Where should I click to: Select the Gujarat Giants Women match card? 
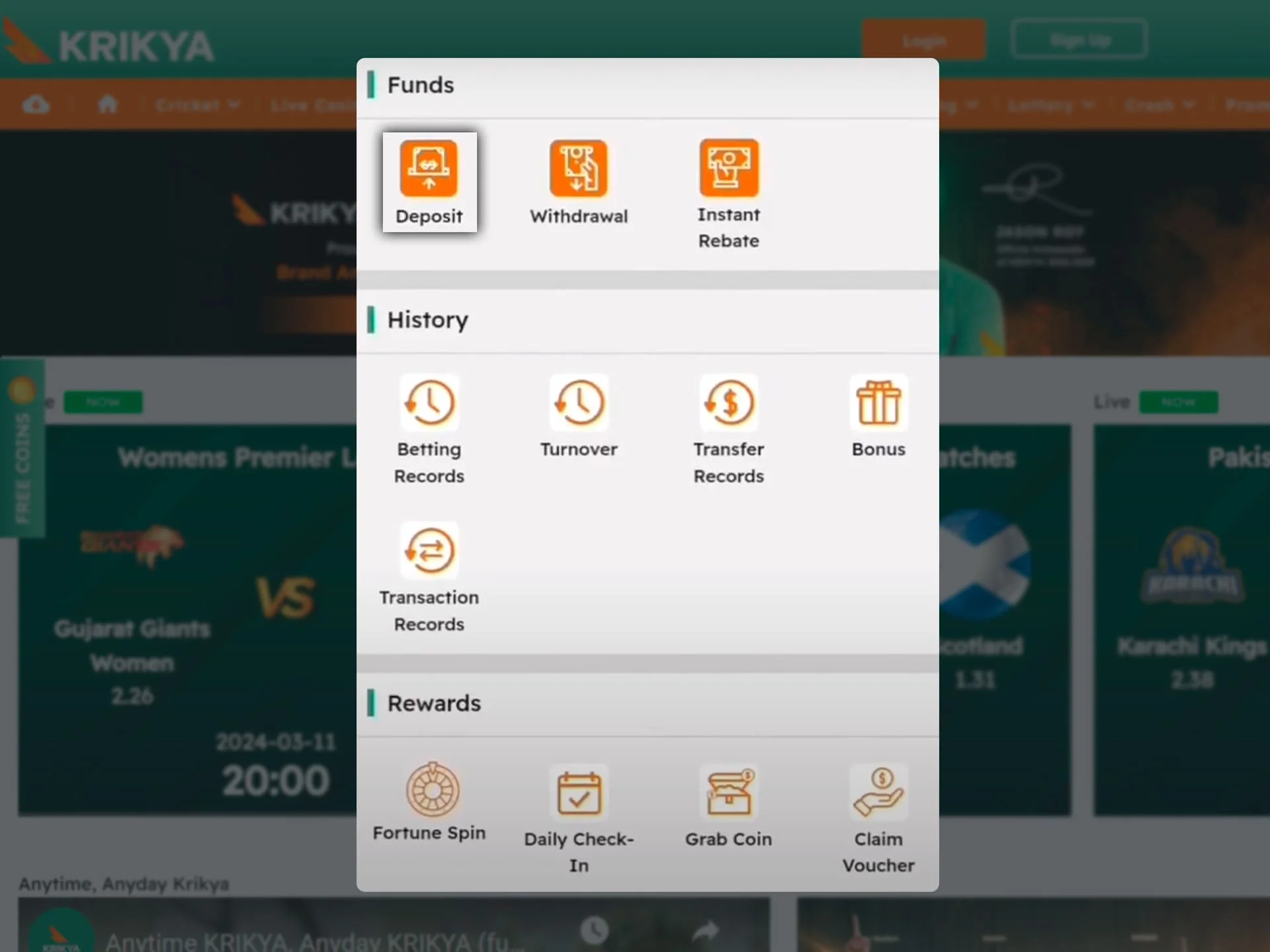[187, 619]
